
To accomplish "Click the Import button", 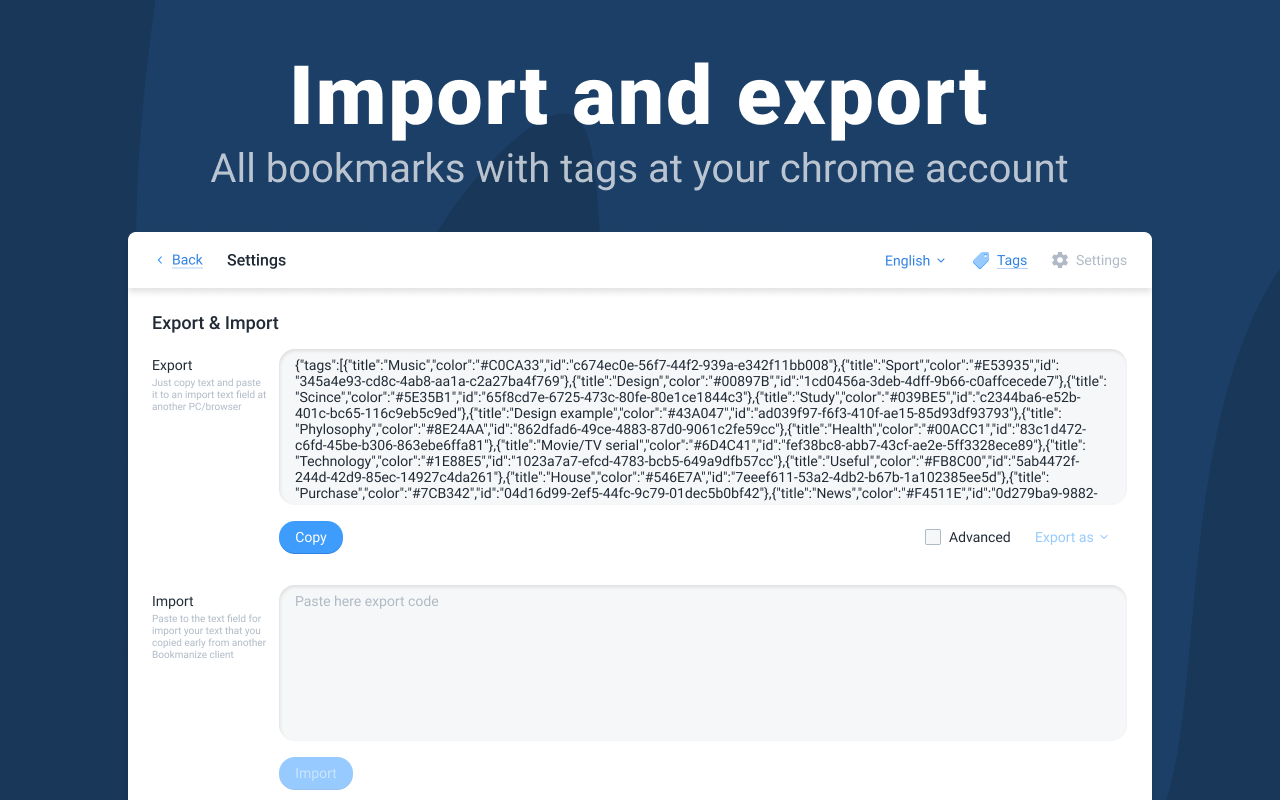I will (x=316, y=773).
